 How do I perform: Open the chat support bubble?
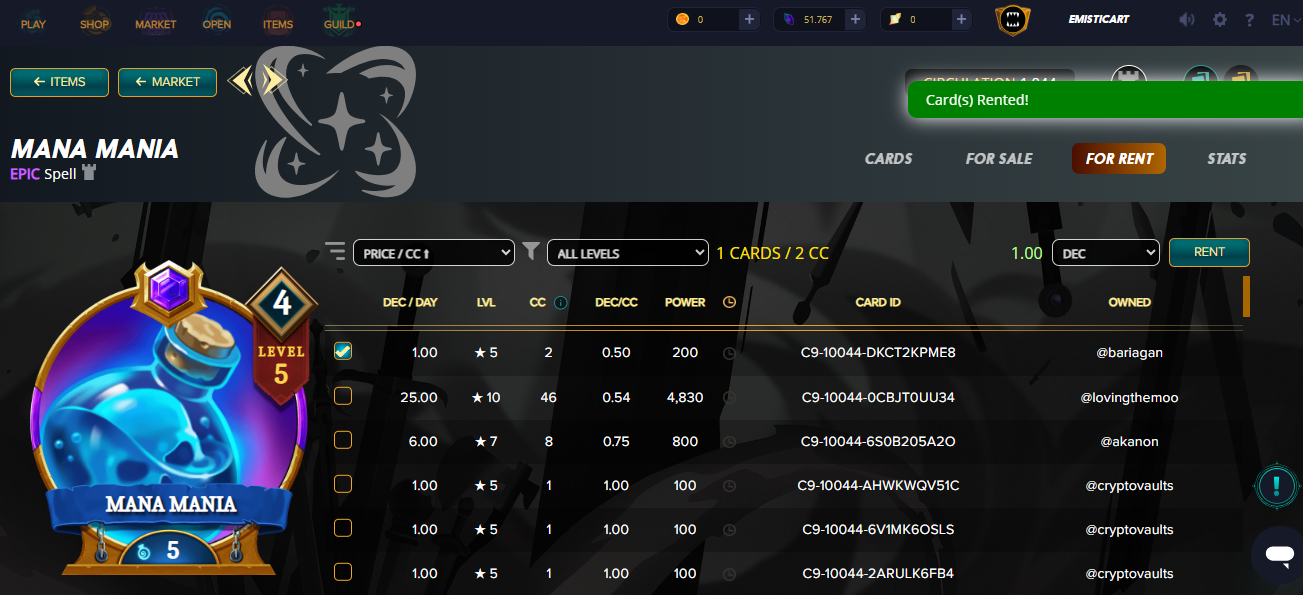1279,555
